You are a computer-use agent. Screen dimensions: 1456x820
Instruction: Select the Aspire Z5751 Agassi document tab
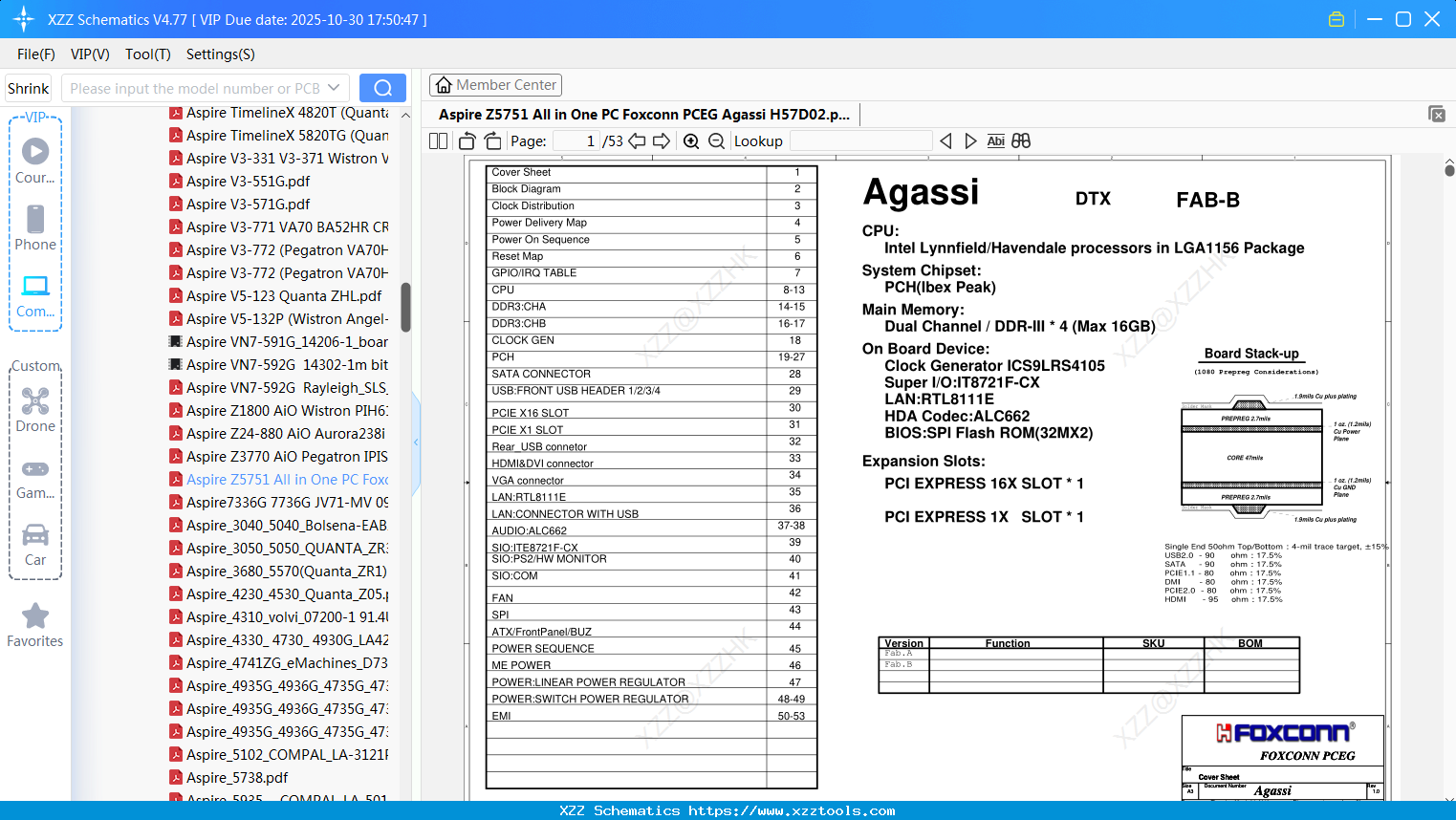click(644, 115)
